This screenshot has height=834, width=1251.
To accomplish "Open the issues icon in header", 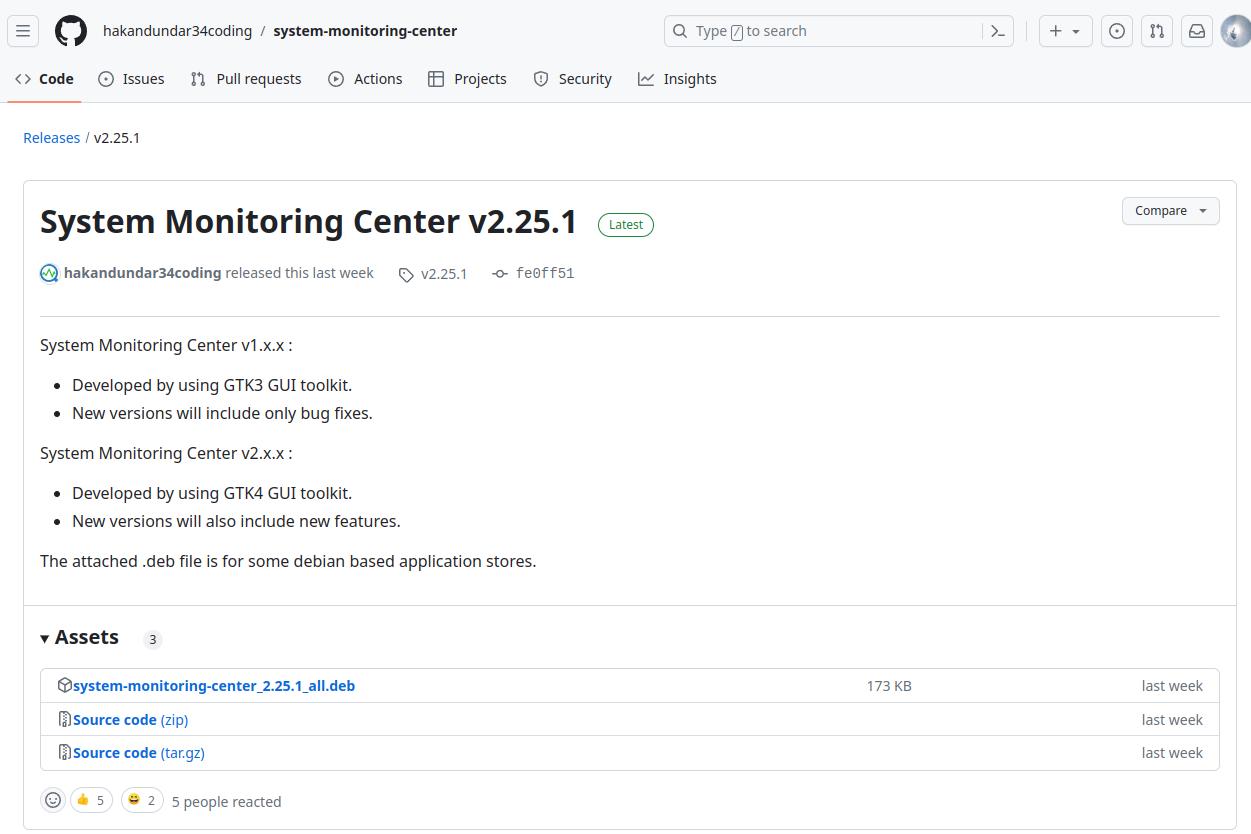I will click(x=1117, y=31).
